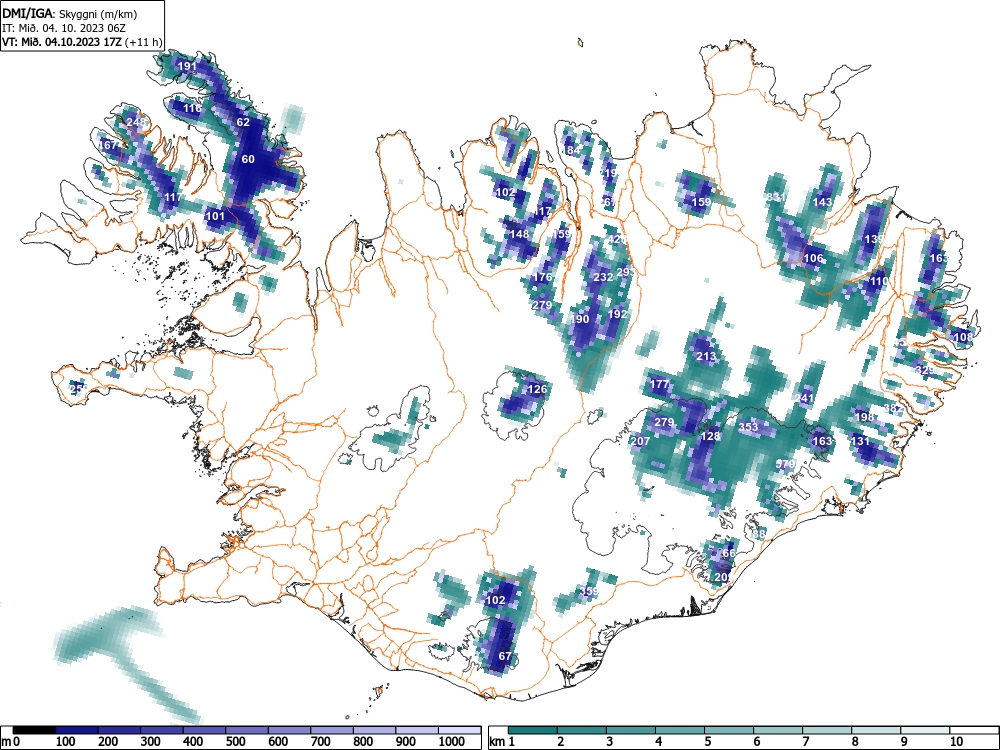Click the visibility value 128 on the map
Image resolution: width=1000 pixels, height=750 pixels.
click(x=710, y=437)
